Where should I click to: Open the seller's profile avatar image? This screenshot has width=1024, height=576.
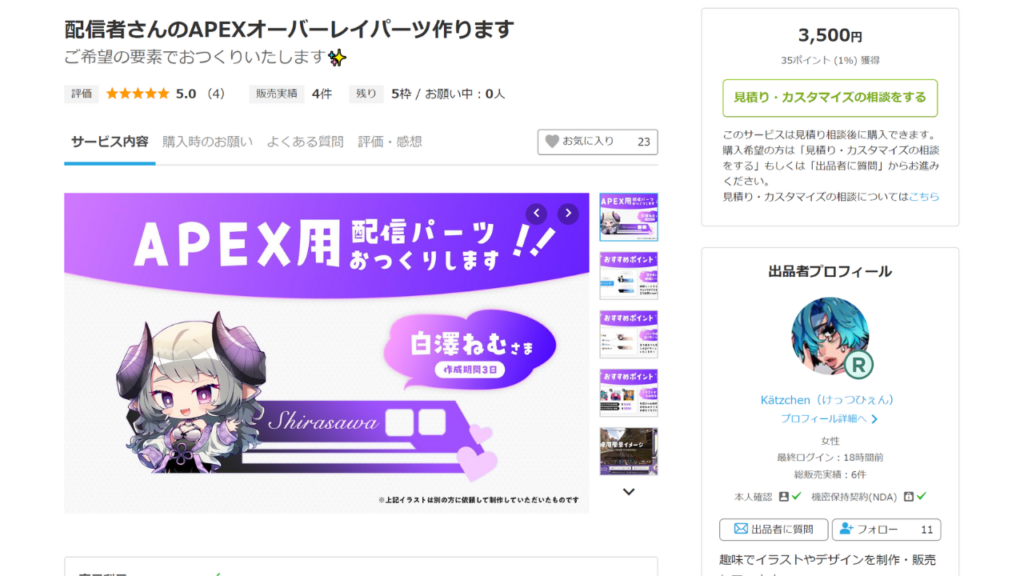[x=829, y=336]
